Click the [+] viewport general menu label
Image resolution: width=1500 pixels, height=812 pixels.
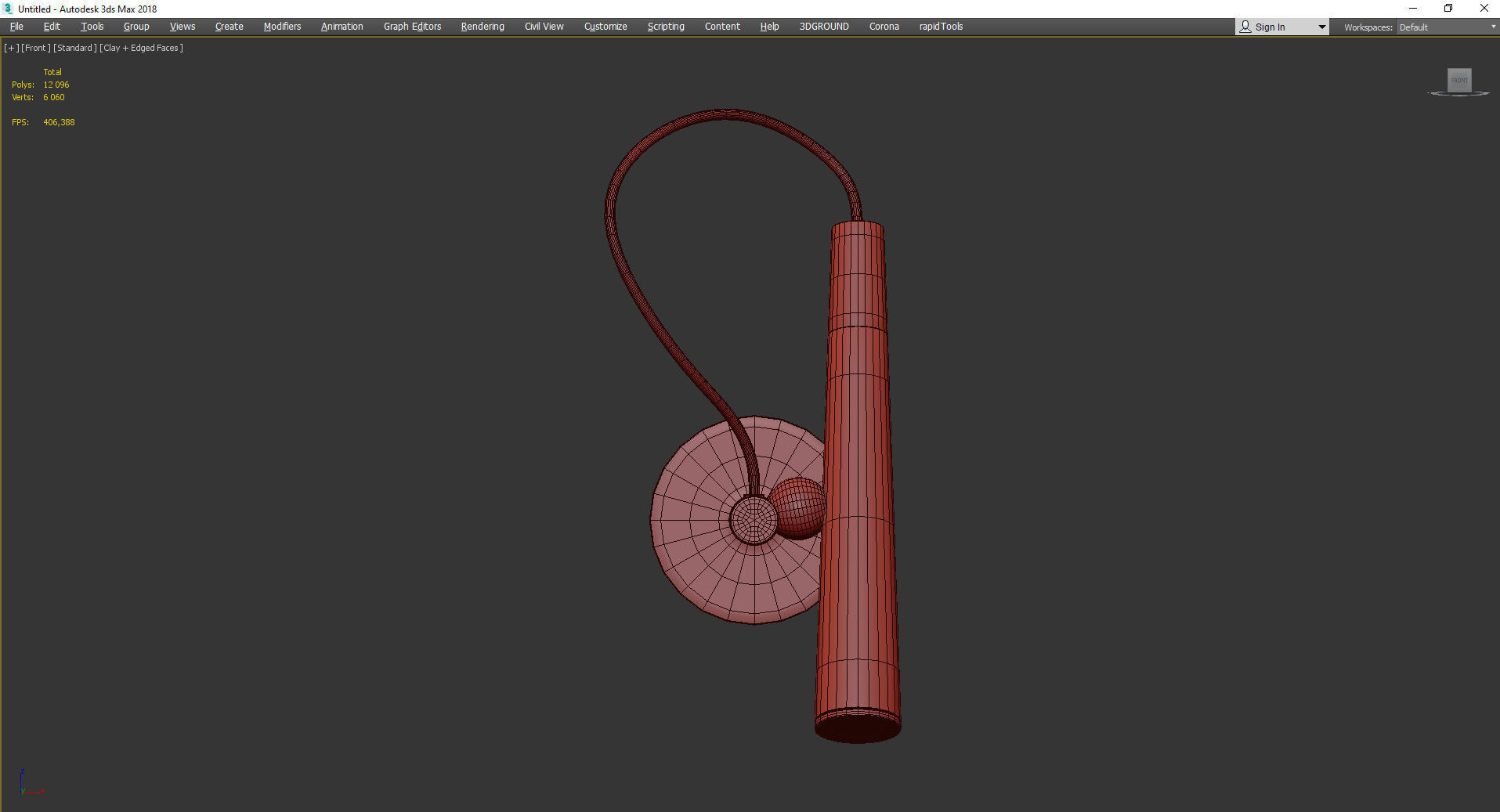pos(11,48)
